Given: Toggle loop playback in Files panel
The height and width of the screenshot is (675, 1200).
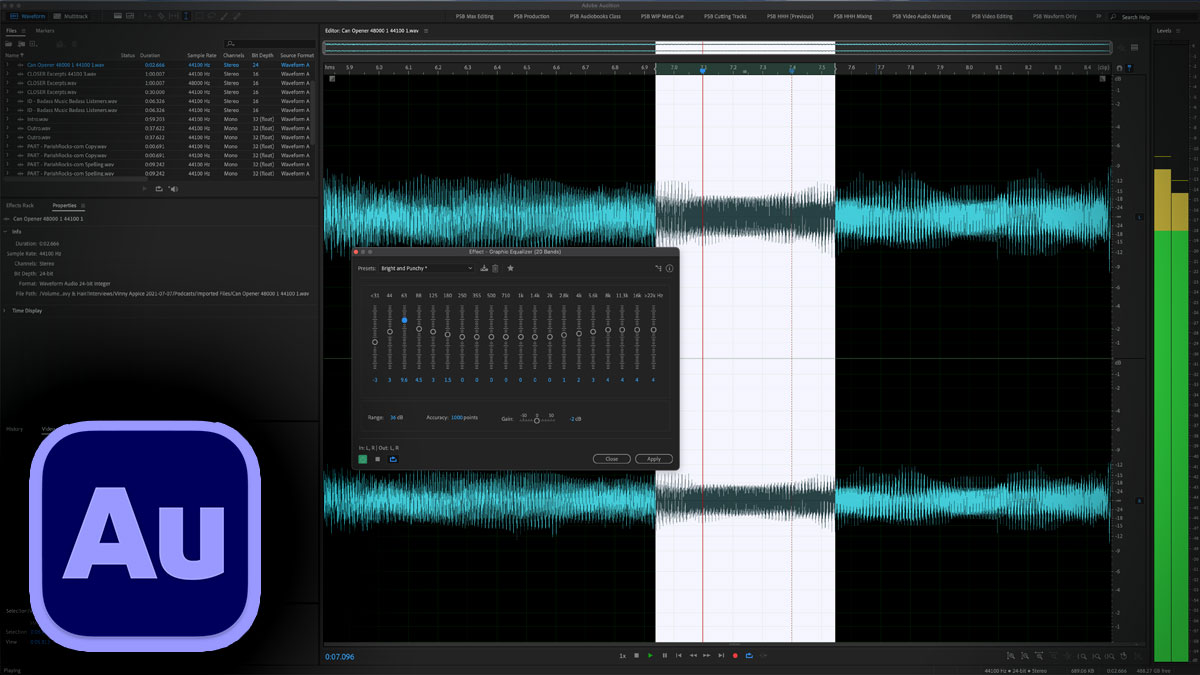Looking at the screenshot, I should 158,188.
